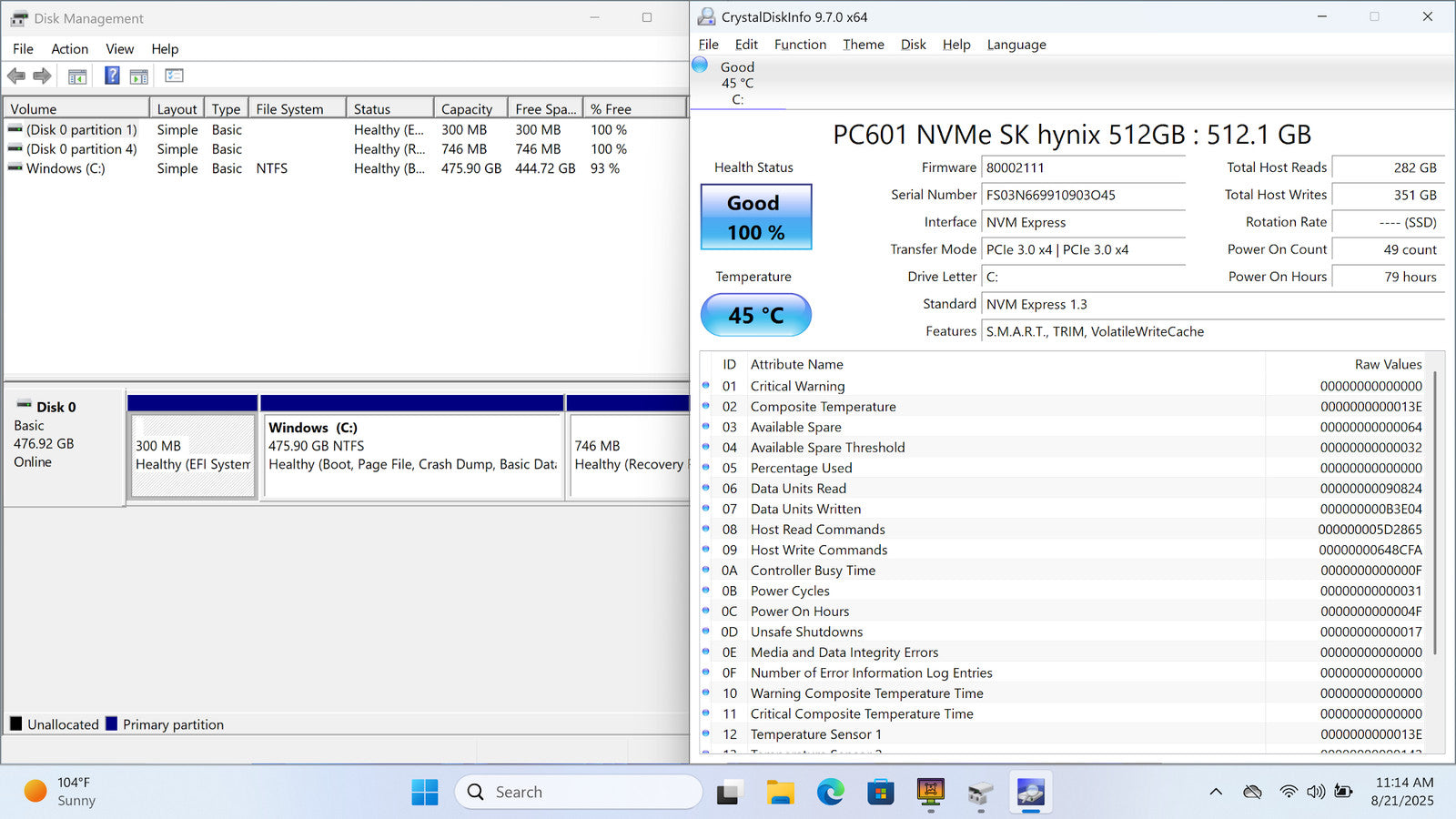Open Help via blue question mark icon

(112, 76)
